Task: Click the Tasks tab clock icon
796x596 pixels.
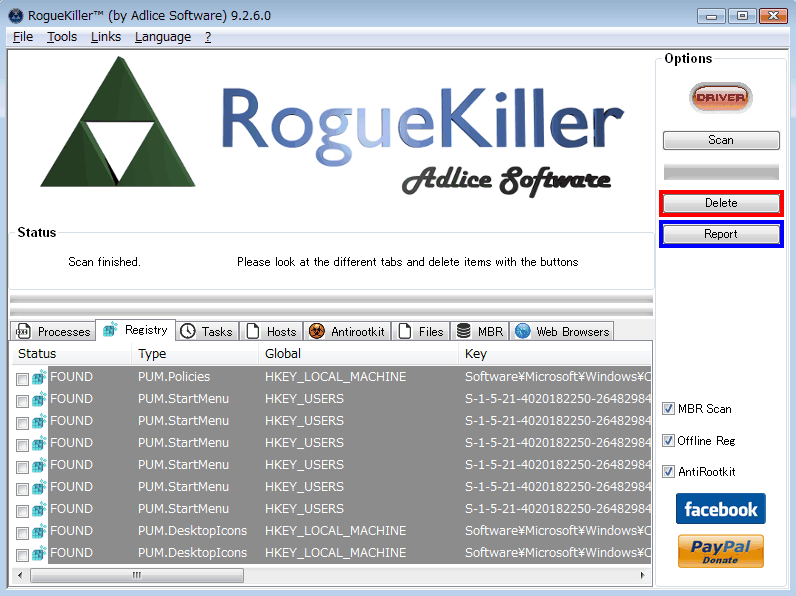Action: pyautogui.click(x=188, y=331)
